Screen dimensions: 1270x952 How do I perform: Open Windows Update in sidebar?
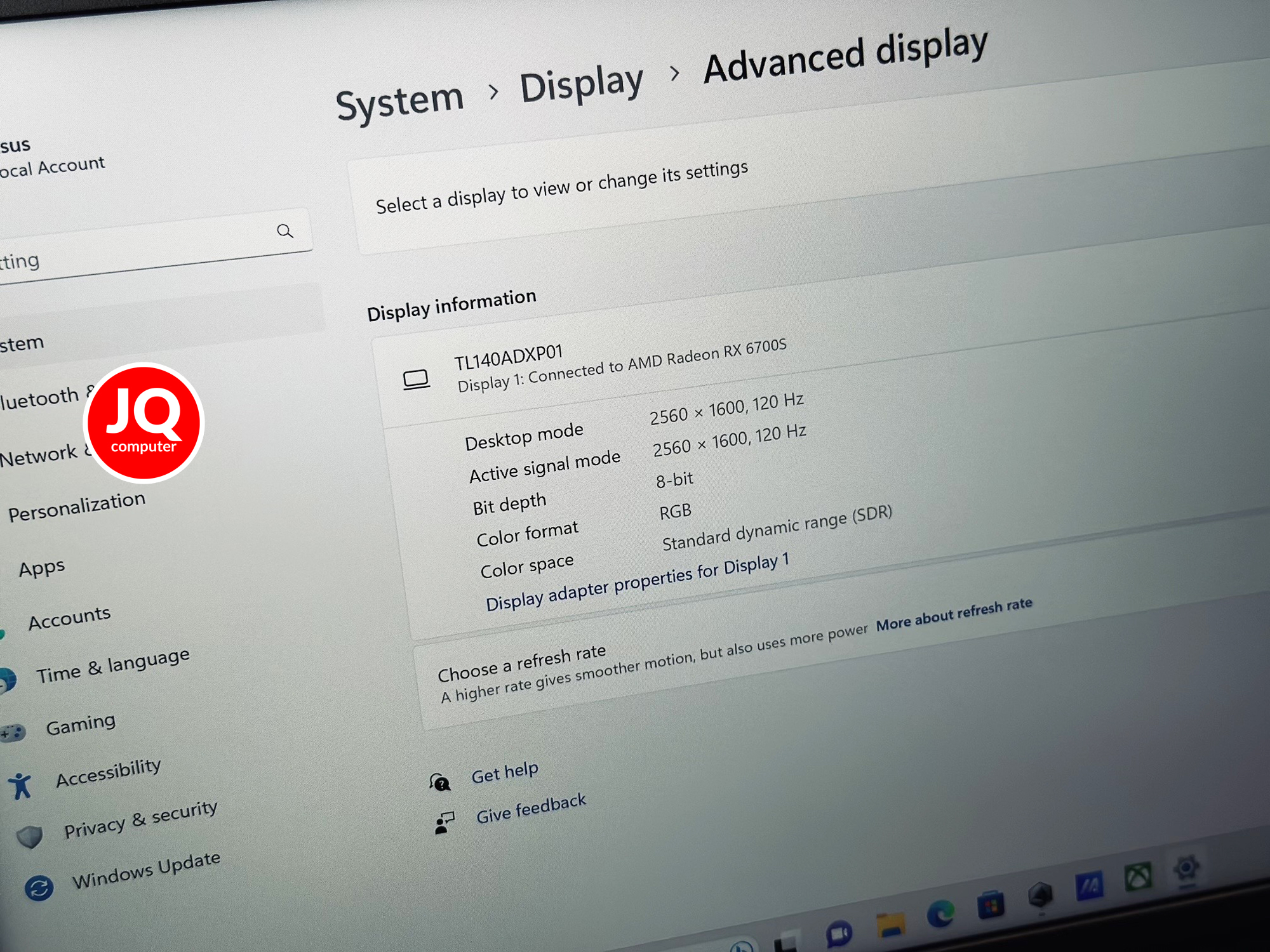147,870
